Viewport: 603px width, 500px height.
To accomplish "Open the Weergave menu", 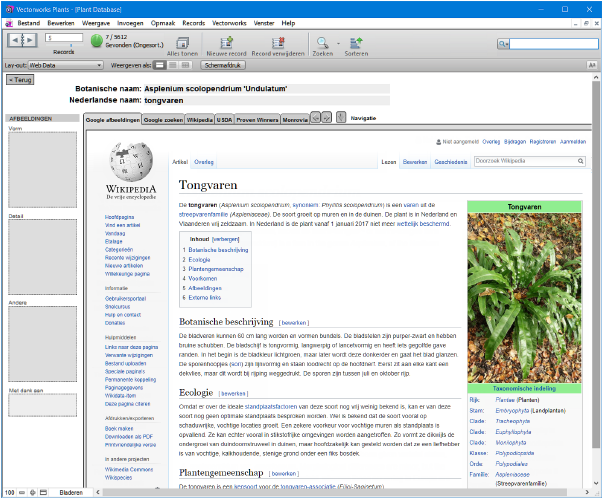I will [96, 23].
